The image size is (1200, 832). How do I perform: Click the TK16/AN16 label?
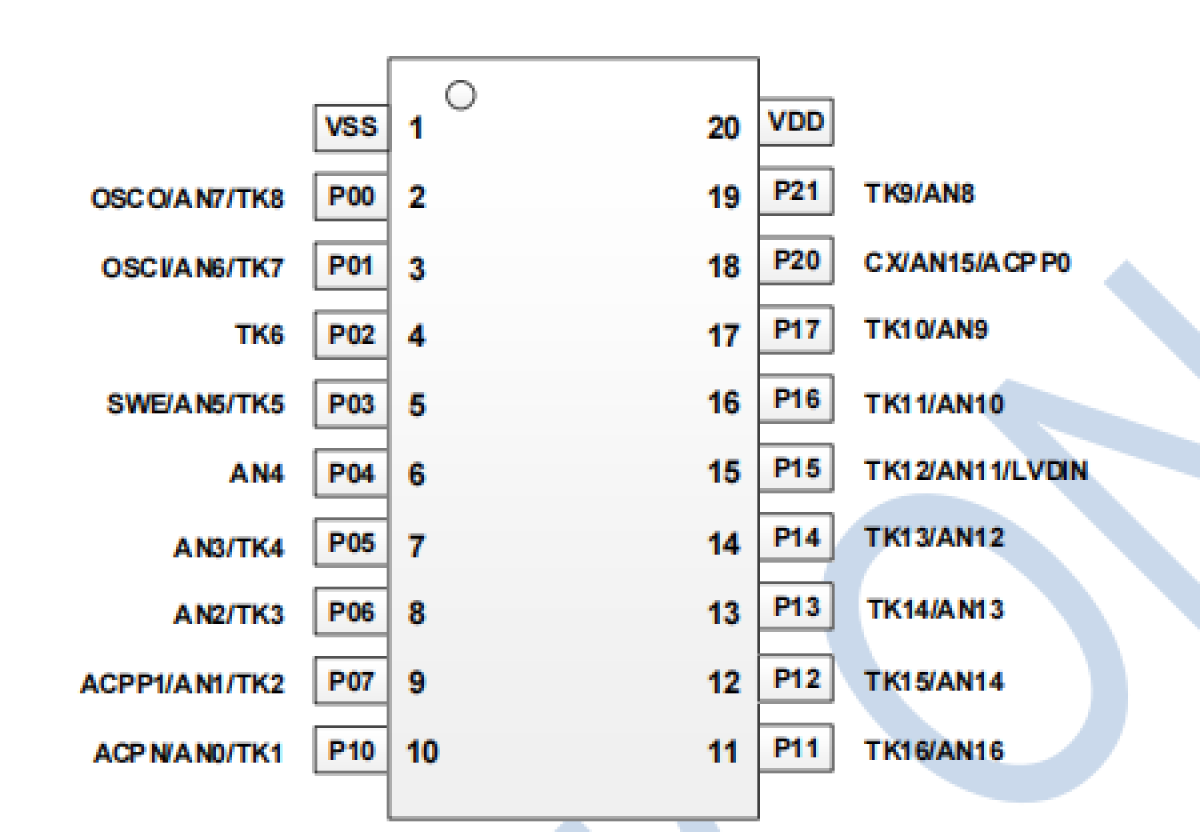(934, 750)
